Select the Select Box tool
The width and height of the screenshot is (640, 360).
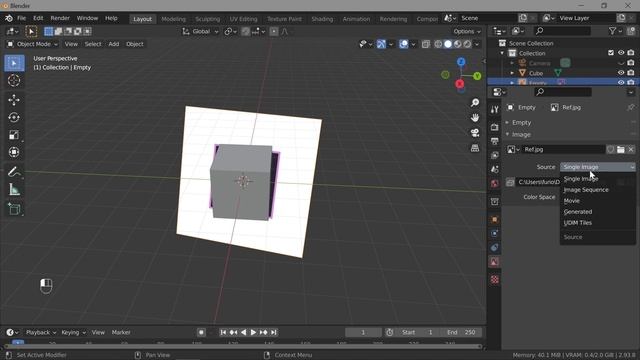[14, 63]
